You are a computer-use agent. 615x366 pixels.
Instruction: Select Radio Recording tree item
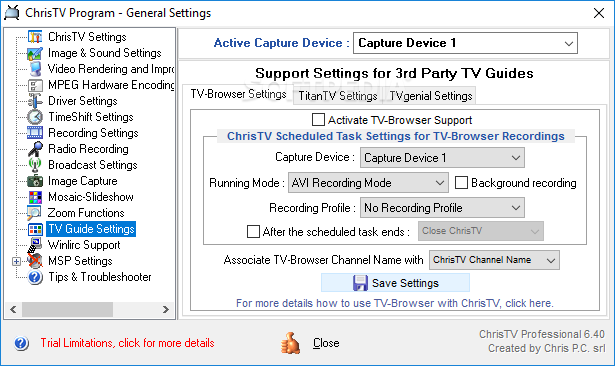pyautogui.click(x=88, y=149)
